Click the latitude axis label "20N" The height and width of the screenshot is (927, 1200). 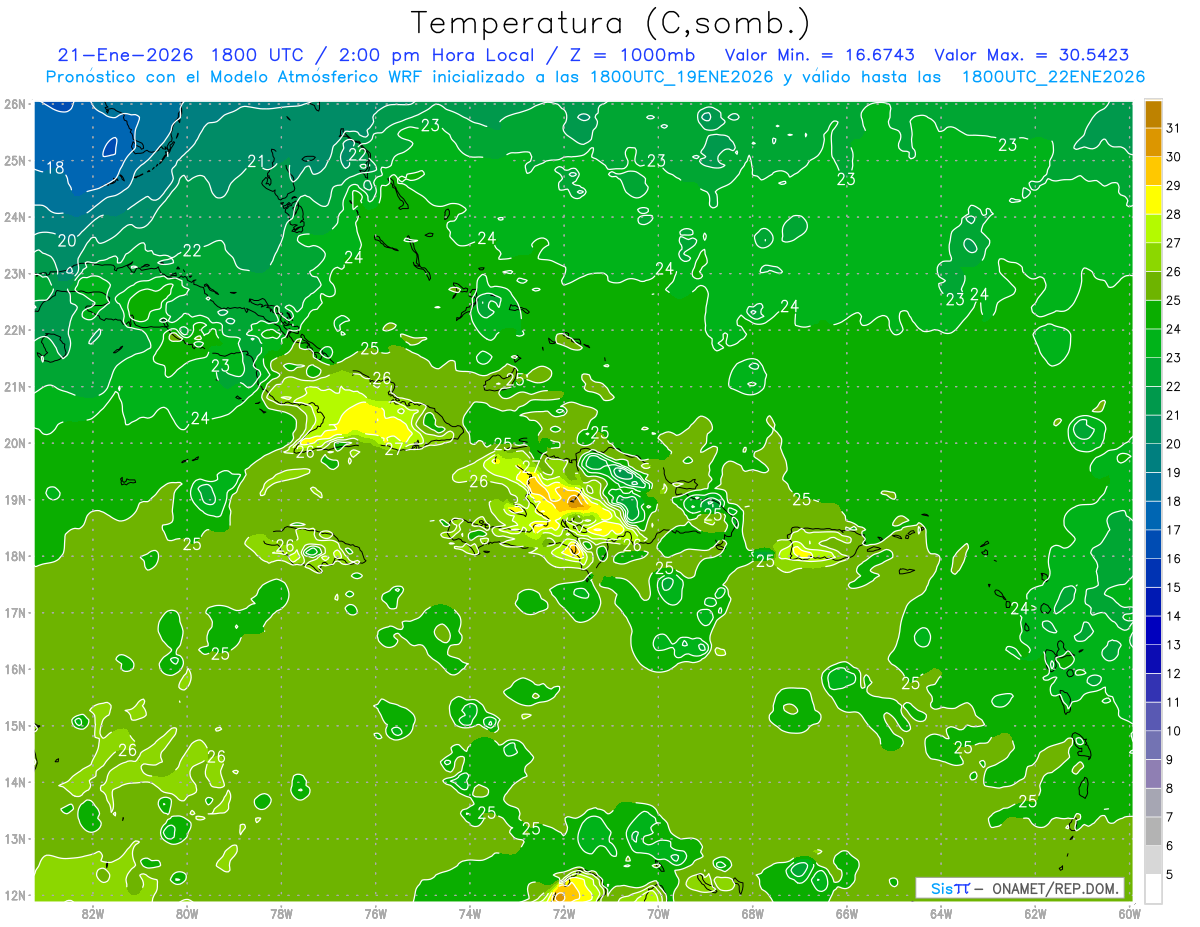tap(14, 443)
